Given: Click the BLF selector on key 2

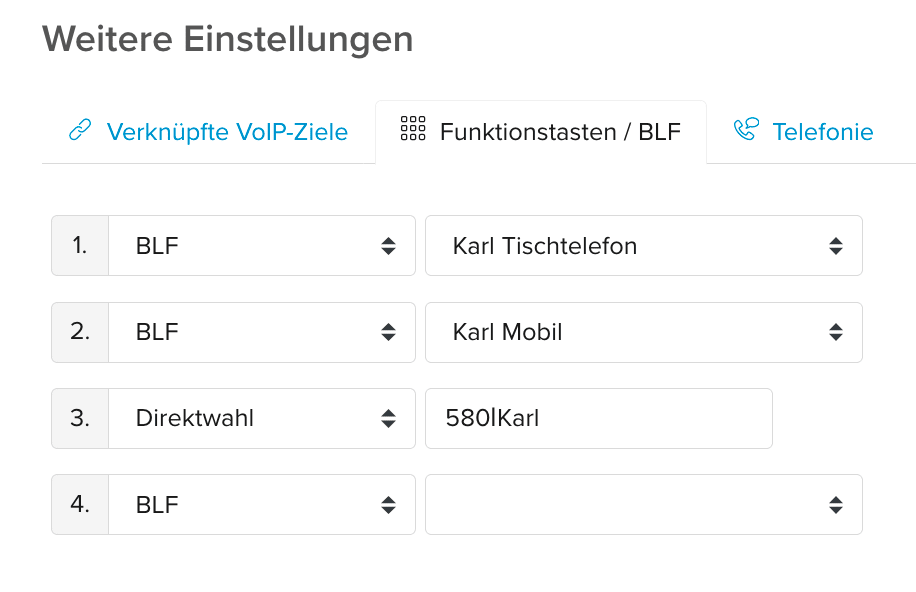Looking at the screenshot, I should pos(260,332).
